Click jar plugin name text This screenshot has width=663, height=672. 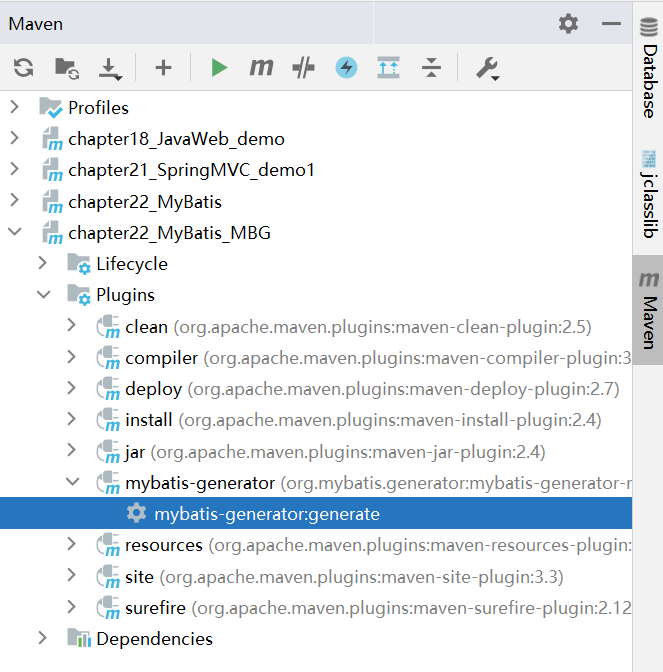click(x=135, y=452)
